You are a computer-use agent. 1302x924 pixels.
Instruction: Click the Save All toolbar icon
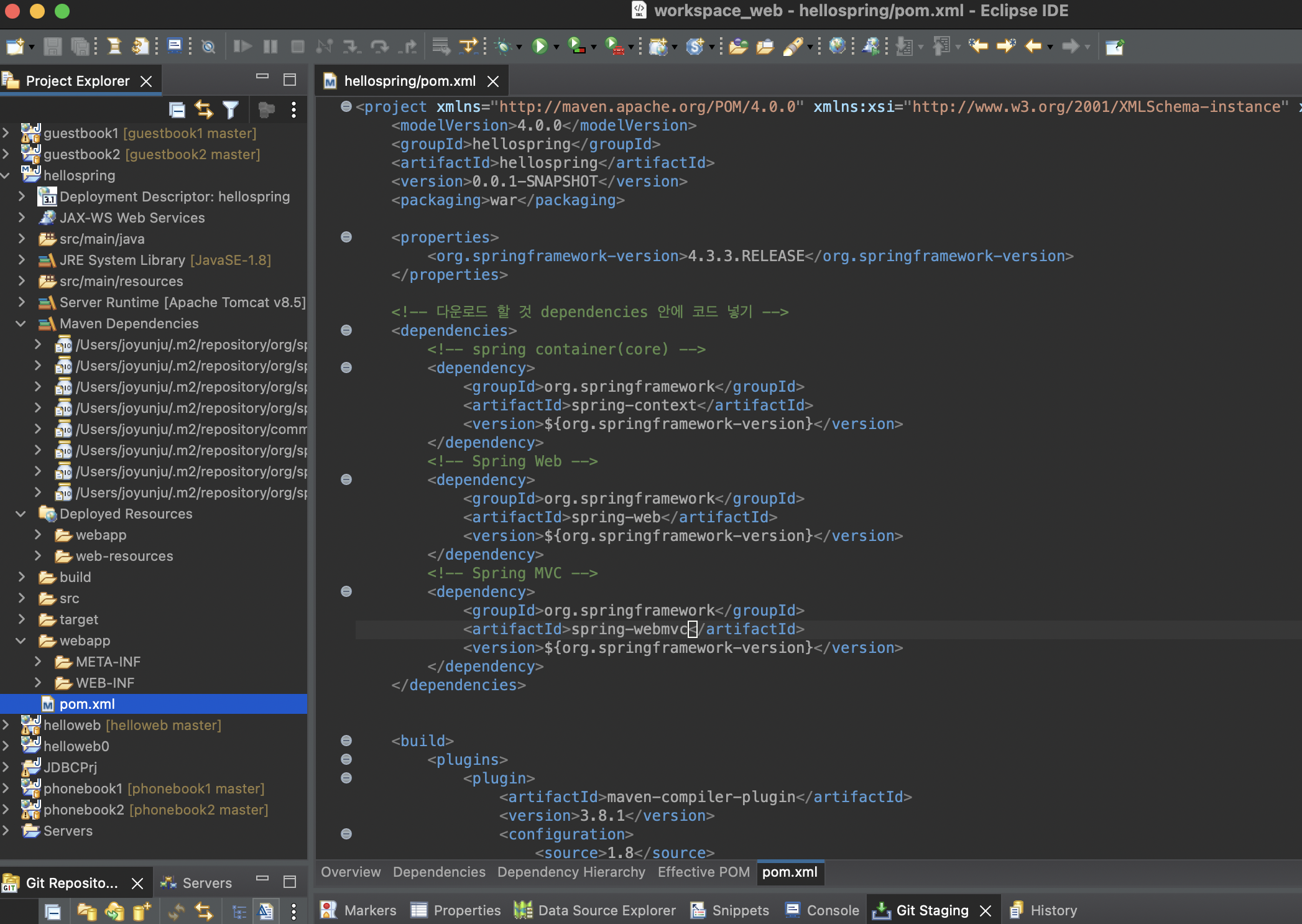[x=80, y=47]
